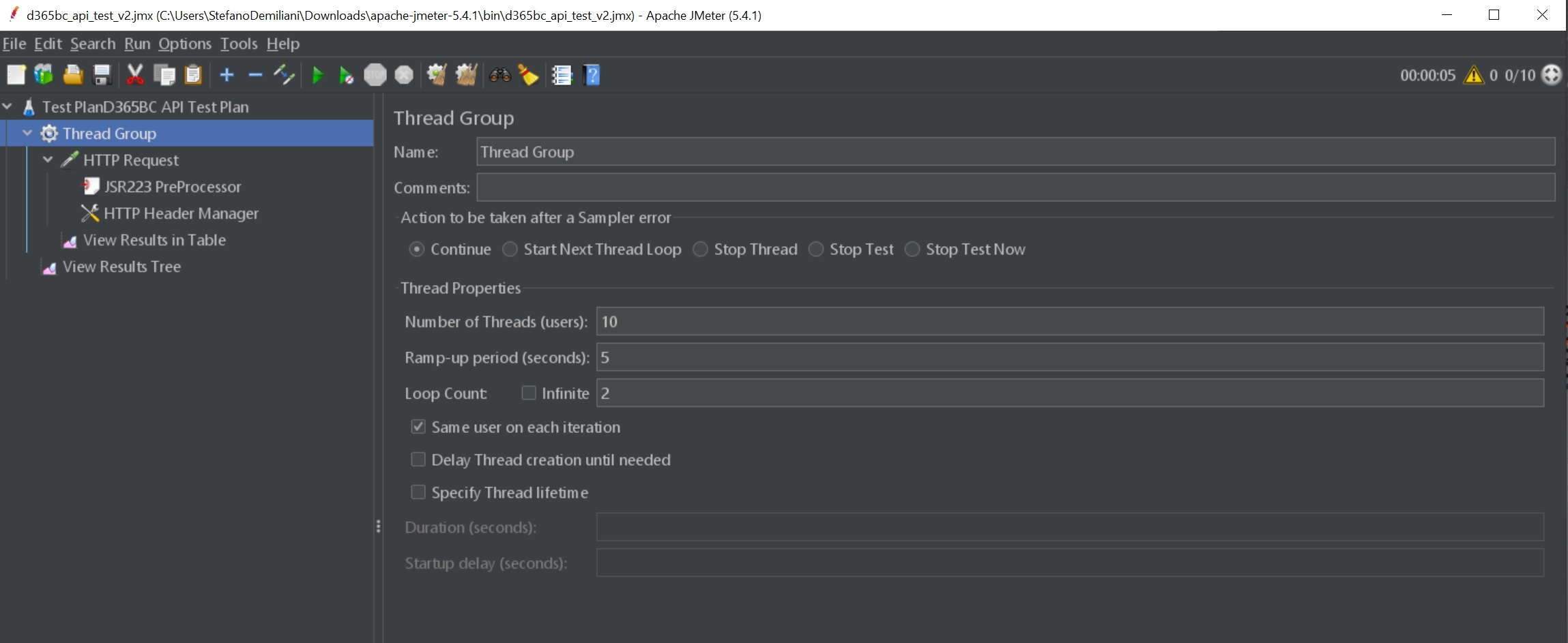The width and height of the screenshot is (1568, 643).
Task: Uncheck Same user on each iteration
Action: tap(418, 427)
